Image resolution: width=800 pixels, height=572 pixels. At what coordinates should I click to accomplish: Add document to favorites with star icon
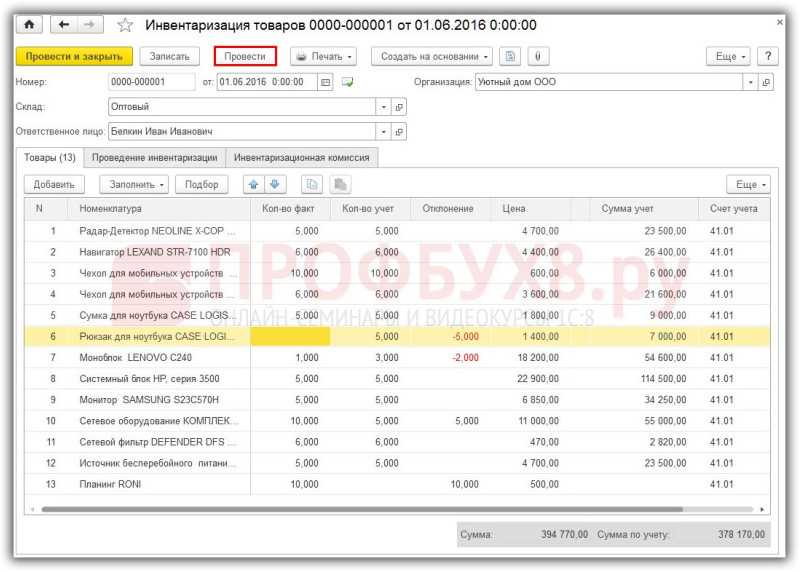click(125, 25)
